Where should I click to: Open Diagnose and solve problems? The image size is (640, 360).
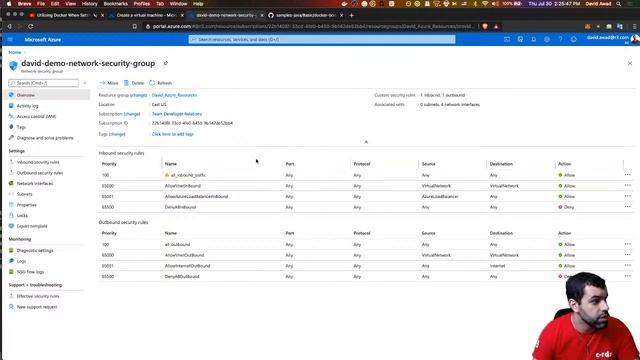tap(45, 138)
